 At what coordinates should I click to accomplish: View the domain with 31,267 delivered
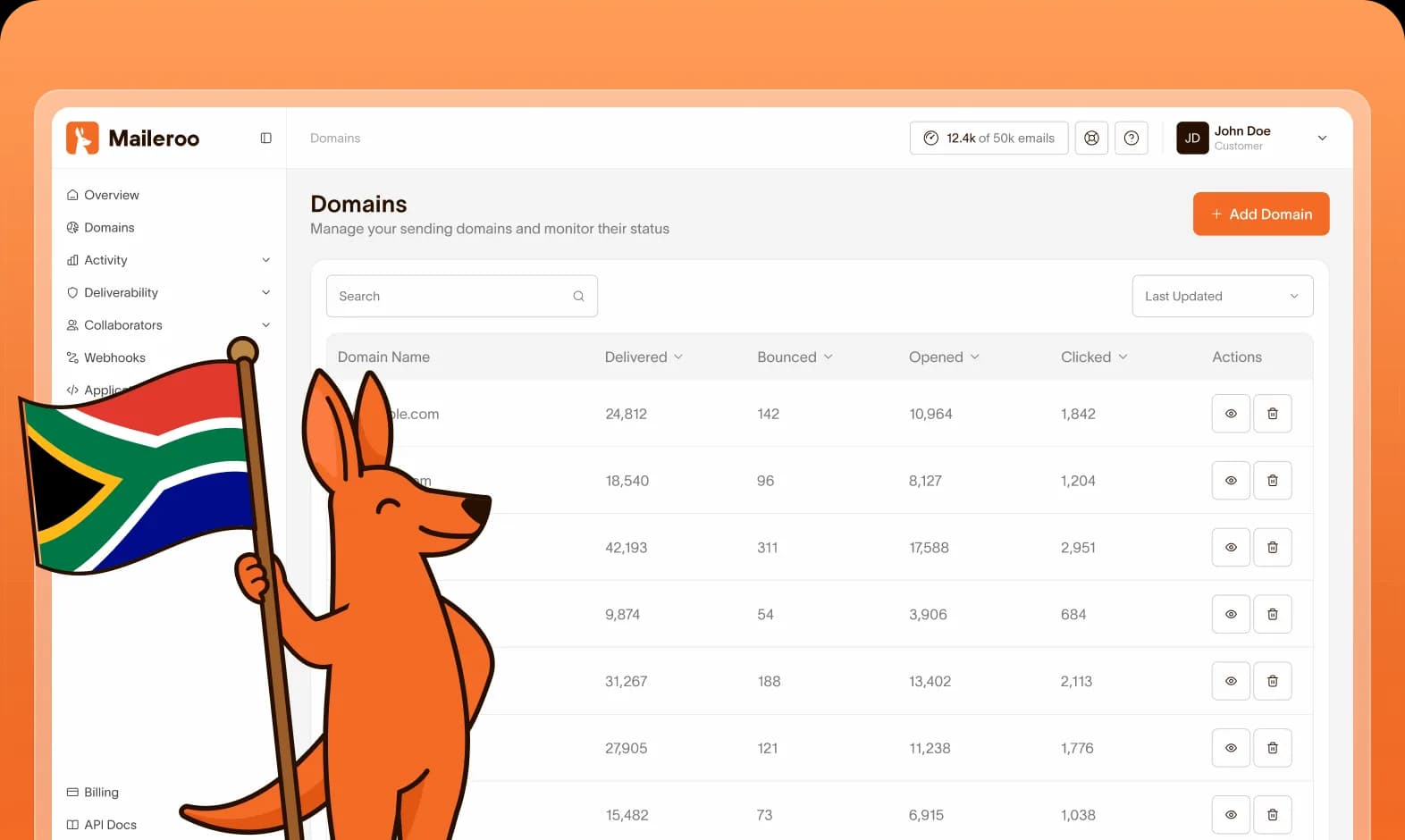(x=1231, y=681)
